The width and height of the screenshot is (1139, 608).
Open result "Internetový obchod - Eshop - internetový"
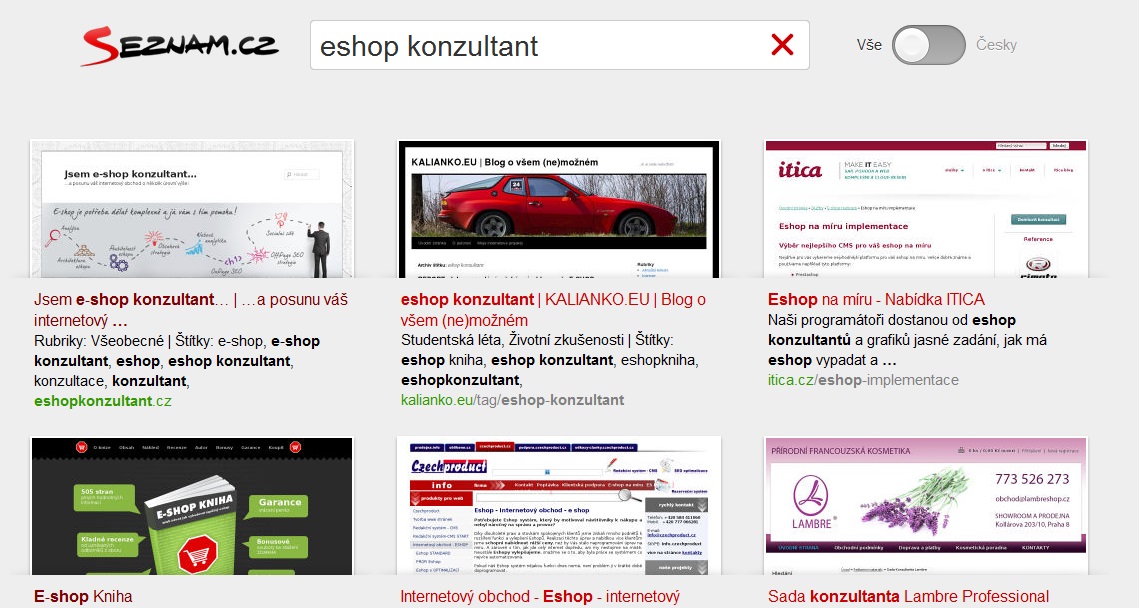540,597
